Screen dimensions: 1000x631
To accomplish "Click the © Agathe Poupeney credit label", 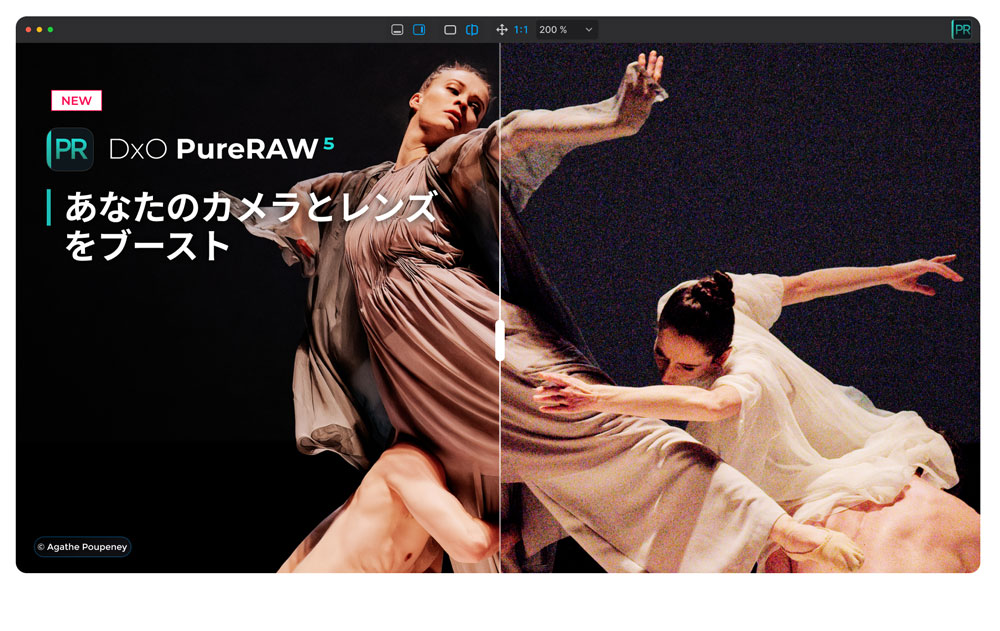I will (82, 547).
